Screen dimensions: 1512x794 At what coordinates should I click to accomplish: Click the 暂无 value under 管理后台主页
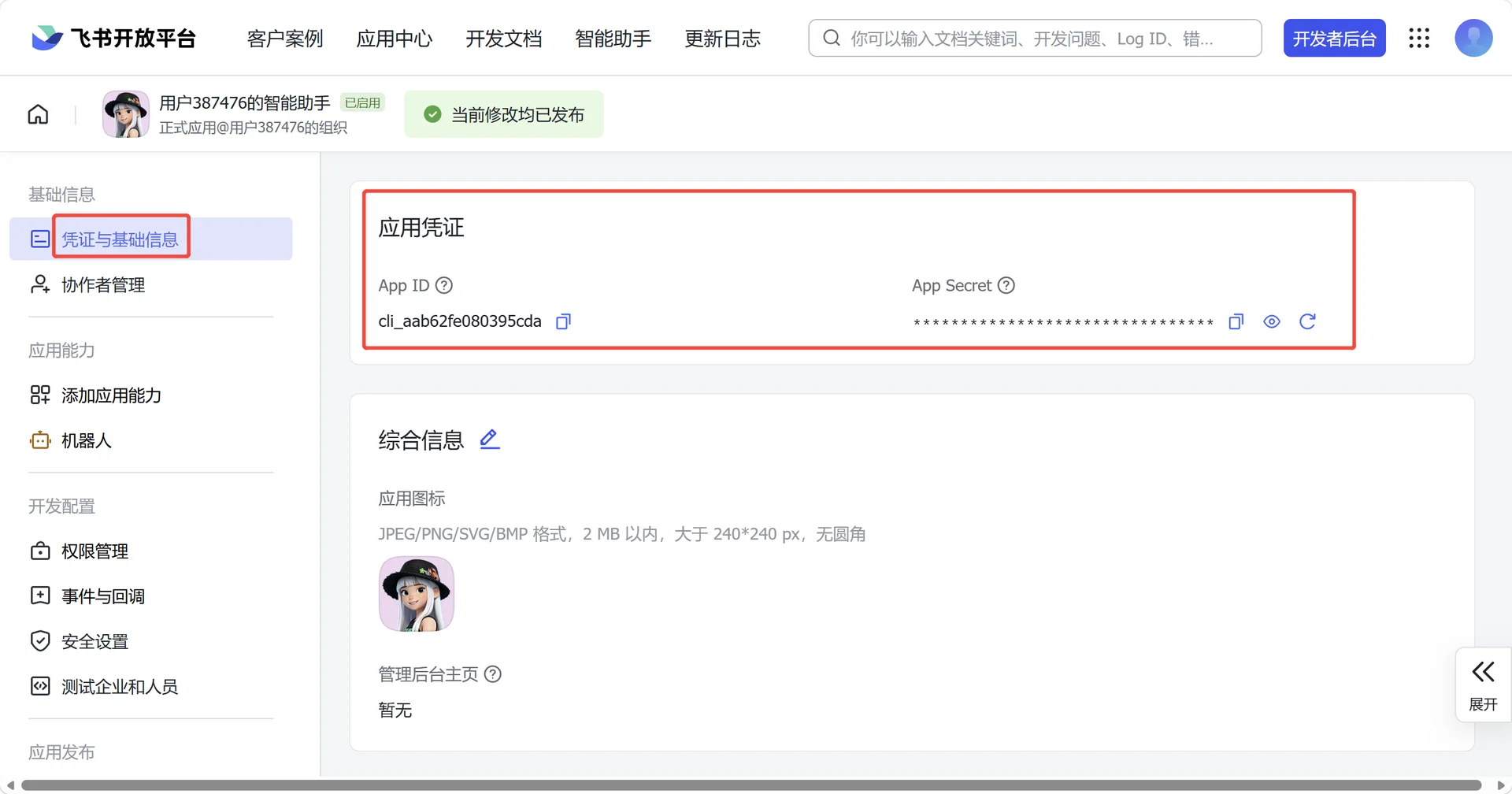coord(395,710)
